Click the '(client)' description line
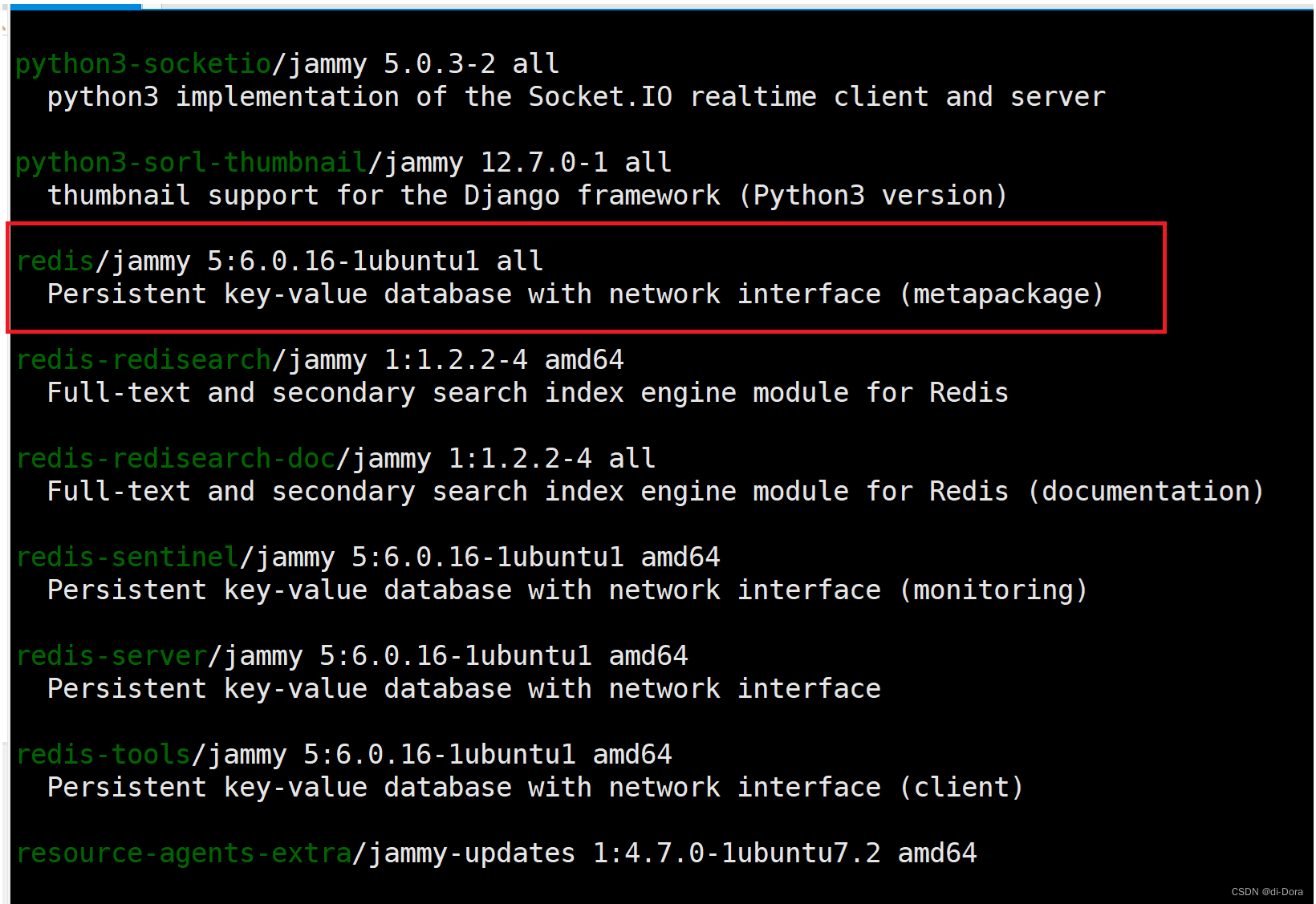Screen dimensions: 1316x904 coord(535,788)
